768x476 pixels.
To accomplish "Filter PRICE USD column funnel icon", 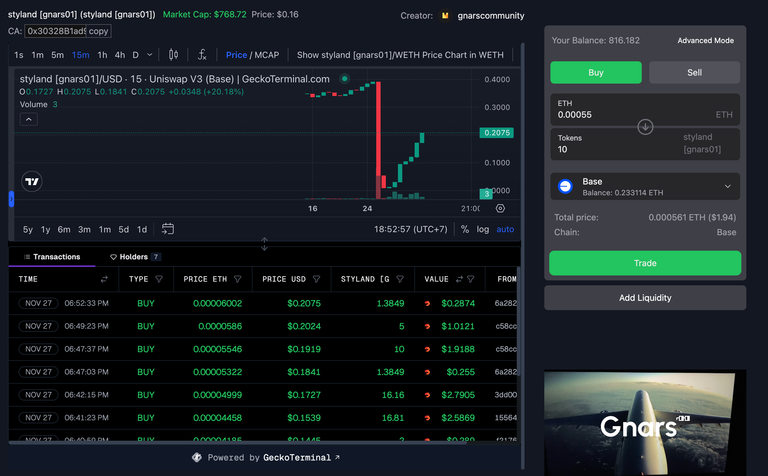I will click(x=316, y=279).
